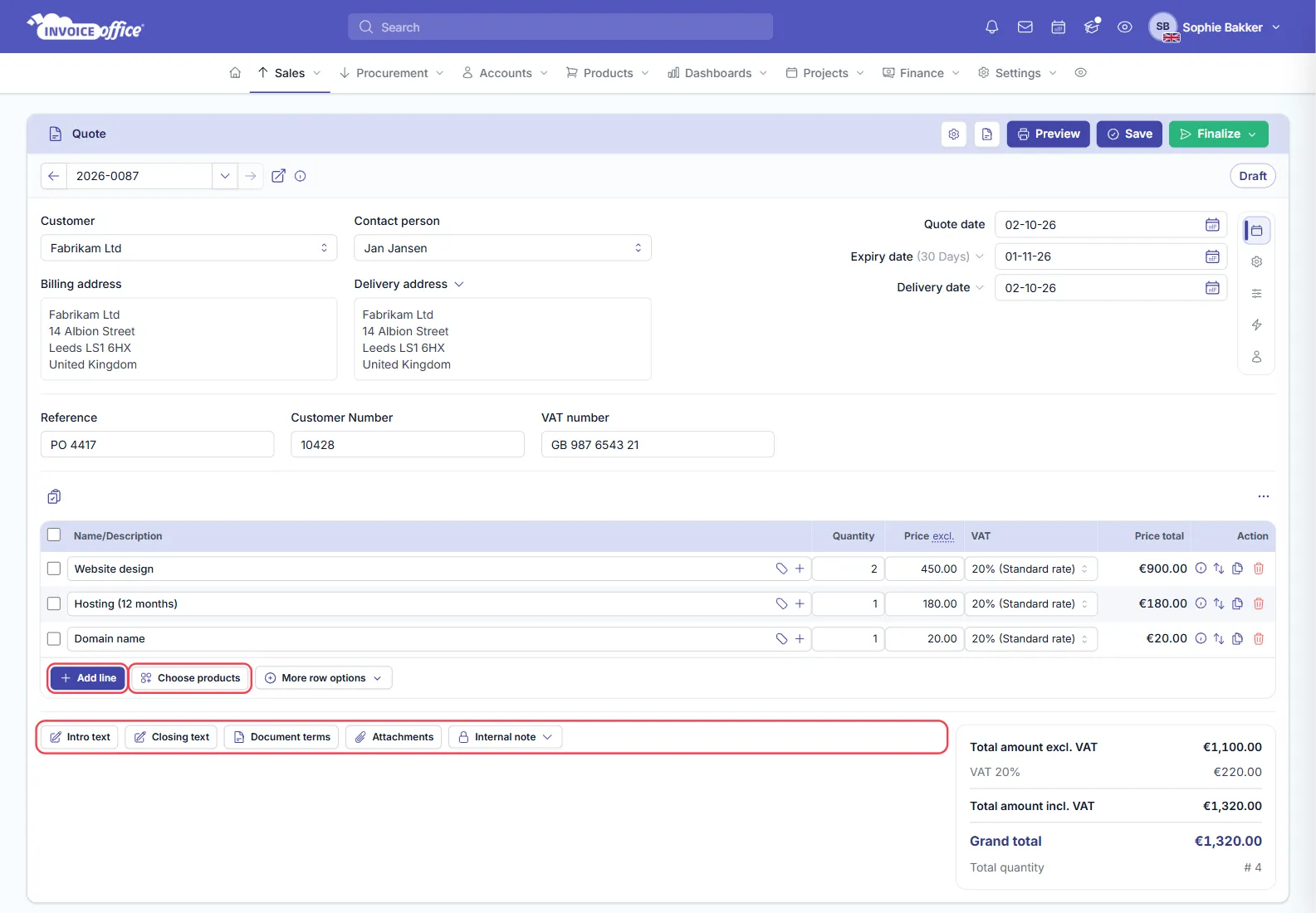Save the quote
The image size is (1316, 913).
[1129, 134]
